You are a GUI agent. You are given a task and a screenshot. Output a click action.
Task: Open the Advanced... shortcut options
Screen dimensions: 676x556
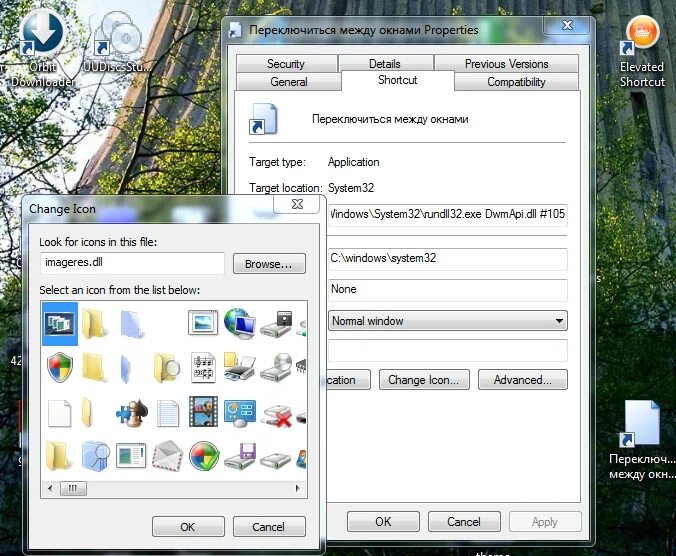523,380
